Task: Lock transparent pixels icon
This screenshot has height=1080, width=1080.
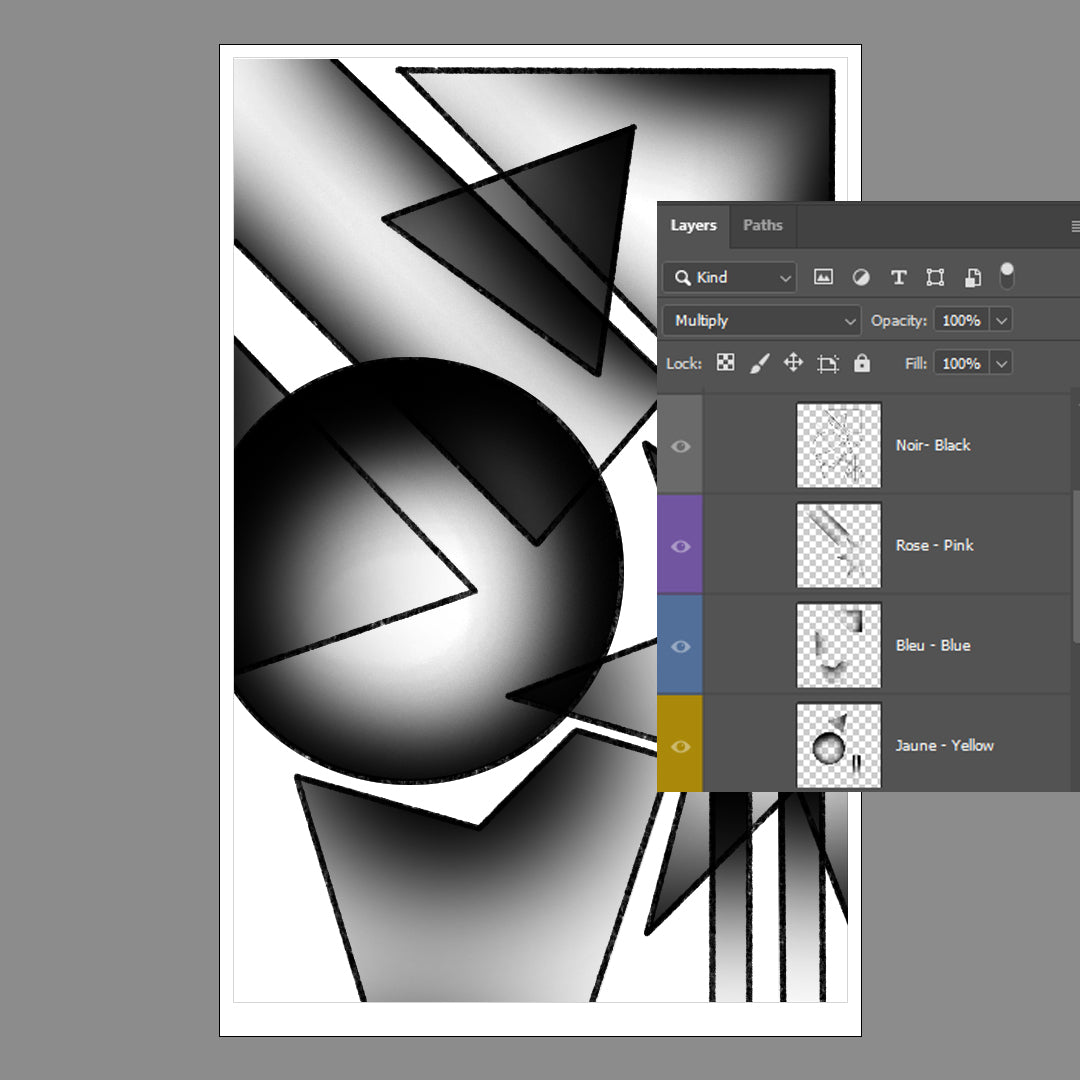Action: pos(726,363)
